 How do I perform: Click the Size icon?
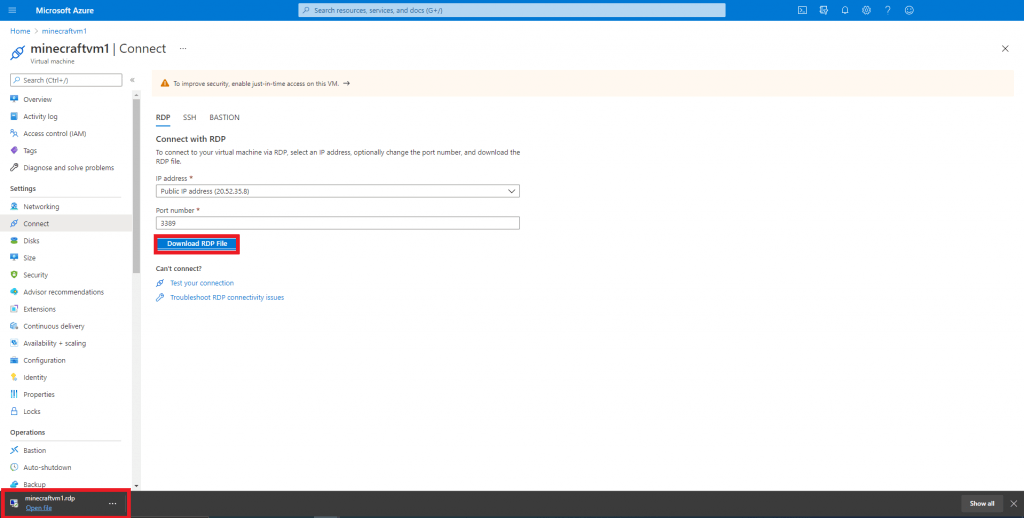pos(14,257)
